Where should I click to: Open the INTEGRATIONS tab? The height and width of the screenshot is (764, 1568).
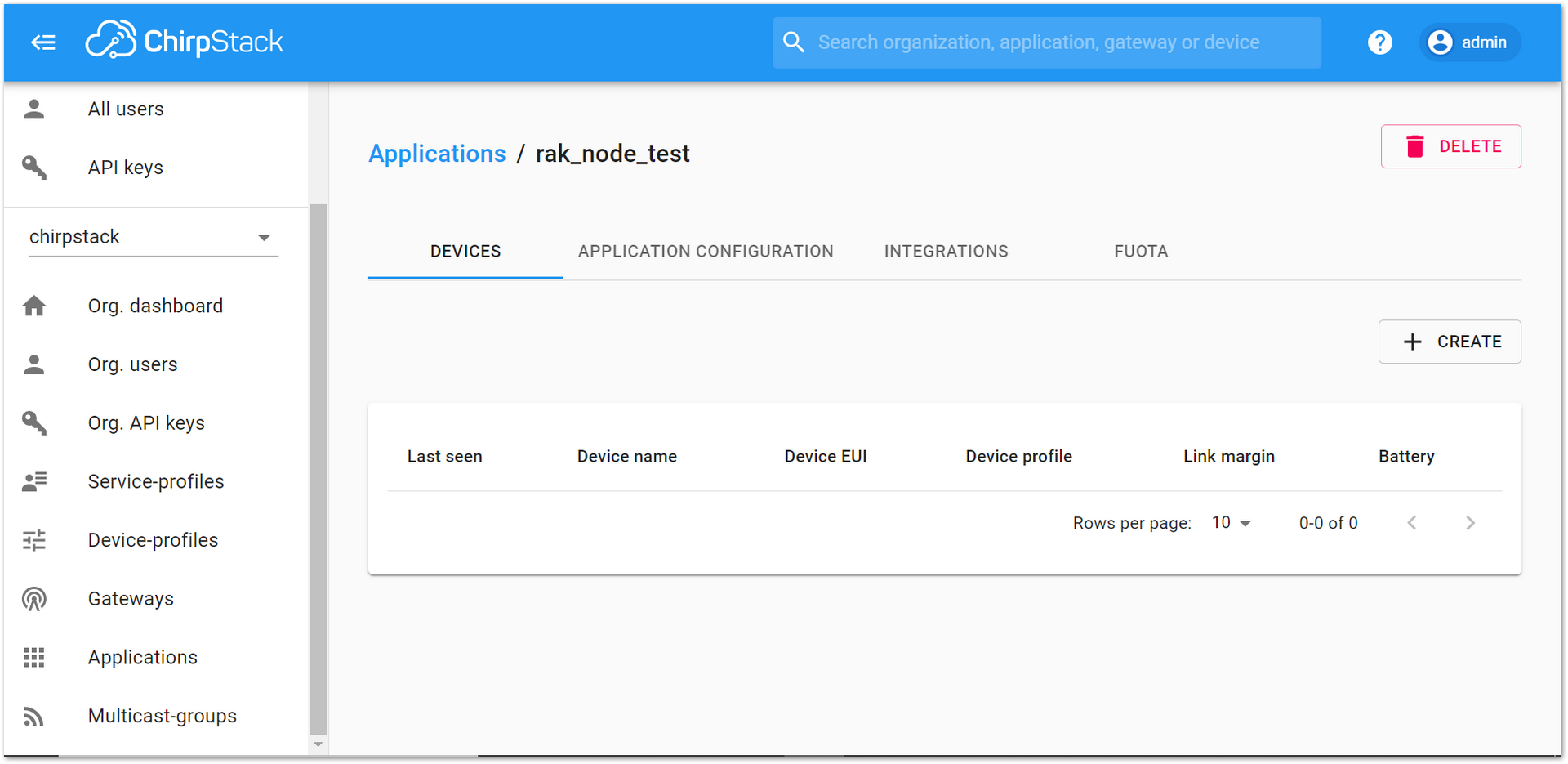point(946,252)
